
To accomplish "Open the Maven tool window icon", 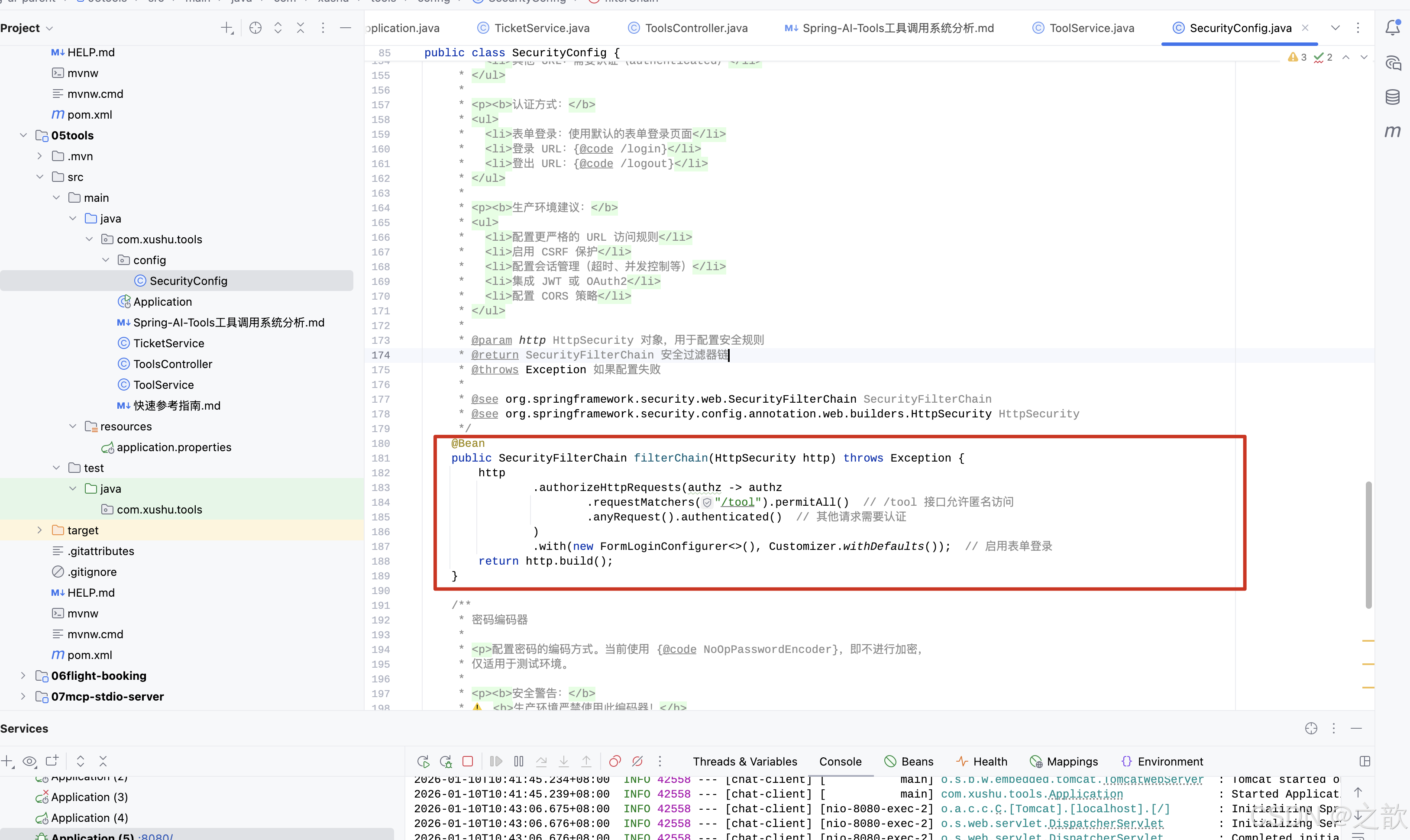I will point(1392,131).
